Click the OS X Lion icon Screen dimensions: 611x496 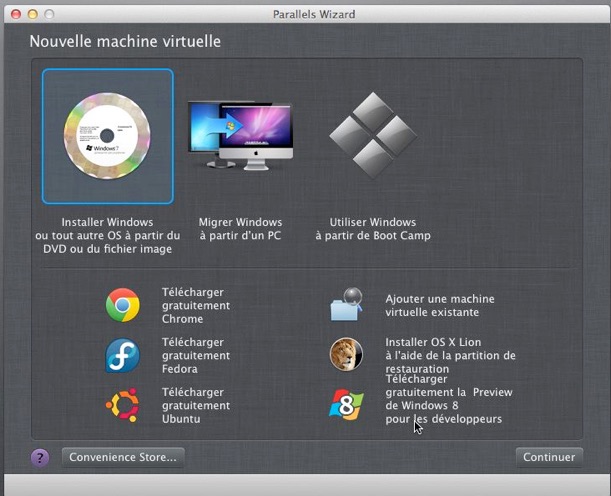click(x=346, y=354)
